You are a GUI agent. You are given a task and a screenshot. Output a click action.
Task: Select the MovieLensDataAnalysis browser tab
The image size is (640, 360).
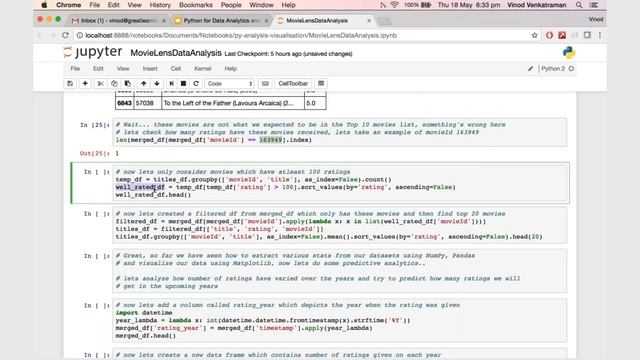317,20
